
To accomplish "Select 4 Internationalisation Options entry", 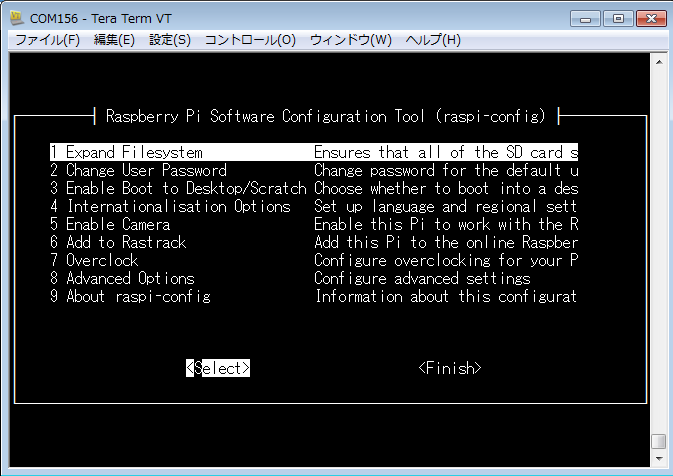I will coord(314,206).
